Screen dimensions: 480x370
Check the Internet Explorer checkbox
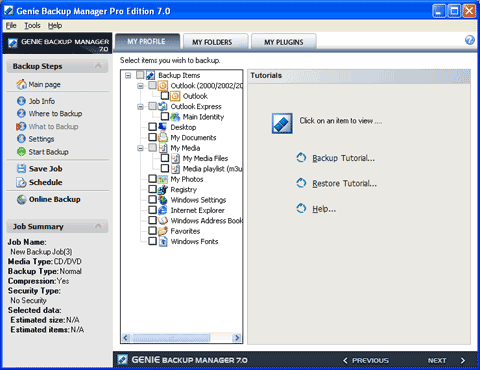(x=152, y=210)
